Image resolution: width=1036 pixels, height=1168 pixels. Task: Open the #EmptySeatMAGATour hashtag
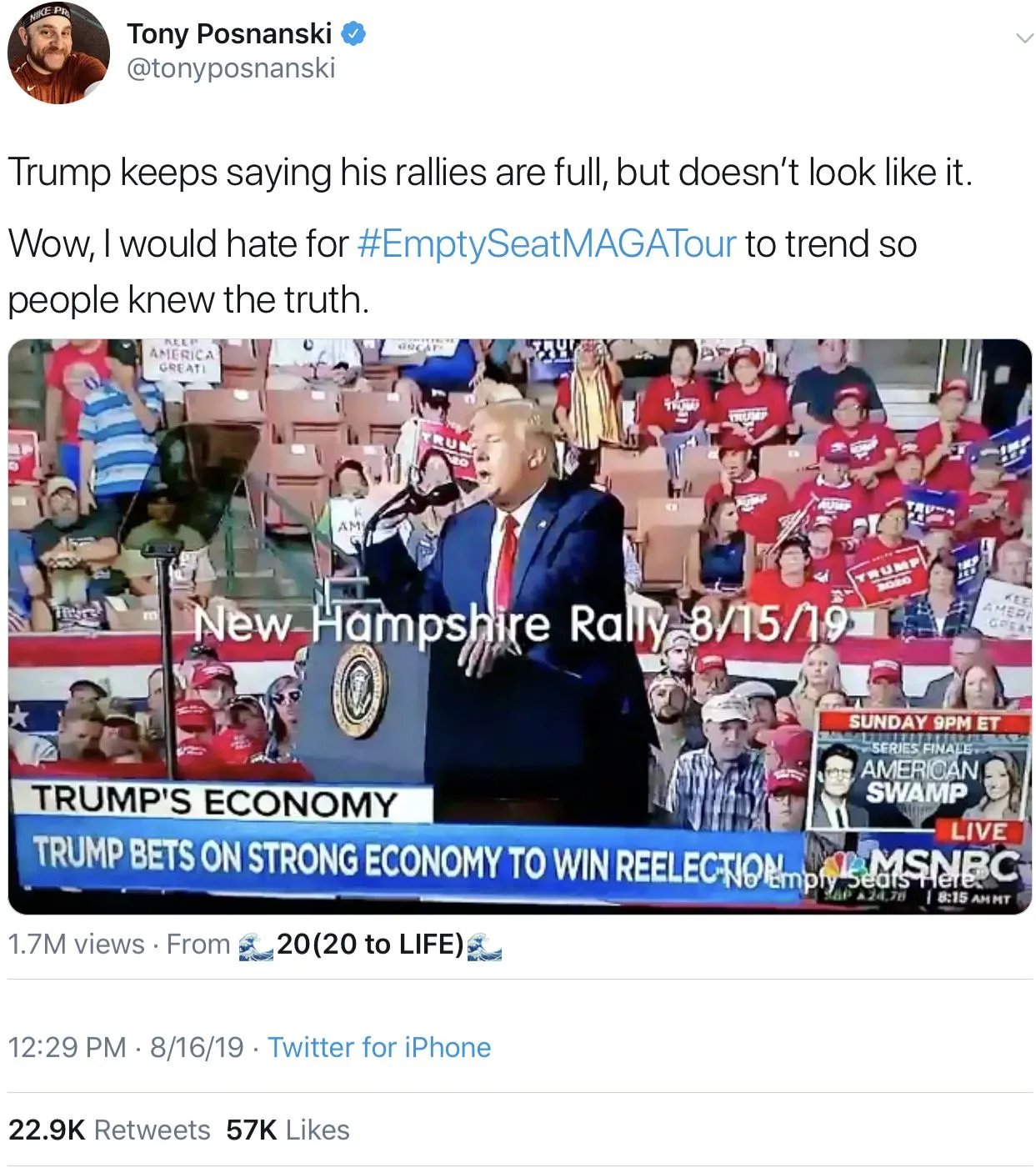(547, 244)
